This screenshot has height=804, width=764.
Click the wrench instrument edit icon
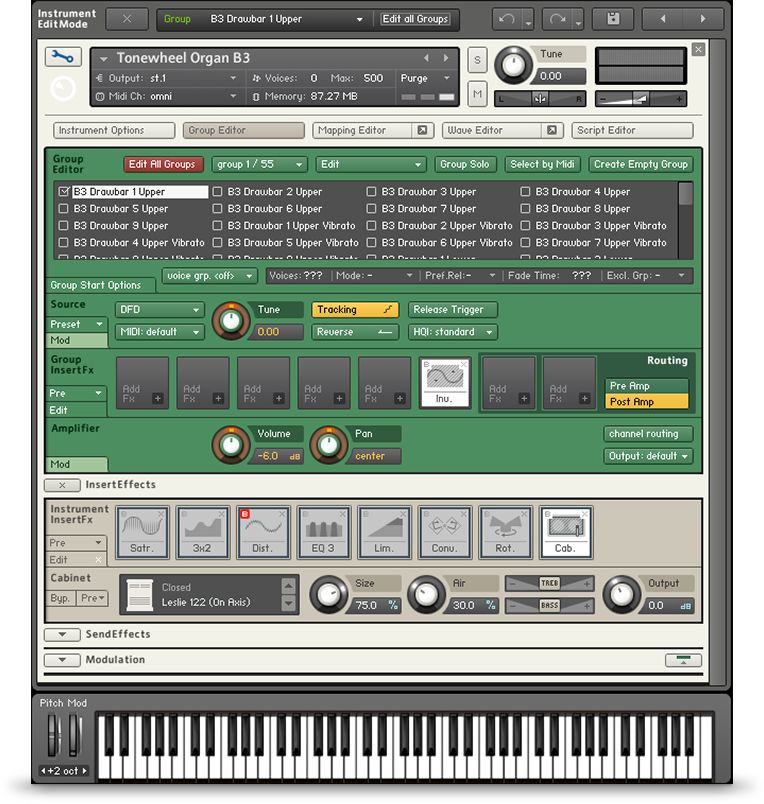click(63, 57)
